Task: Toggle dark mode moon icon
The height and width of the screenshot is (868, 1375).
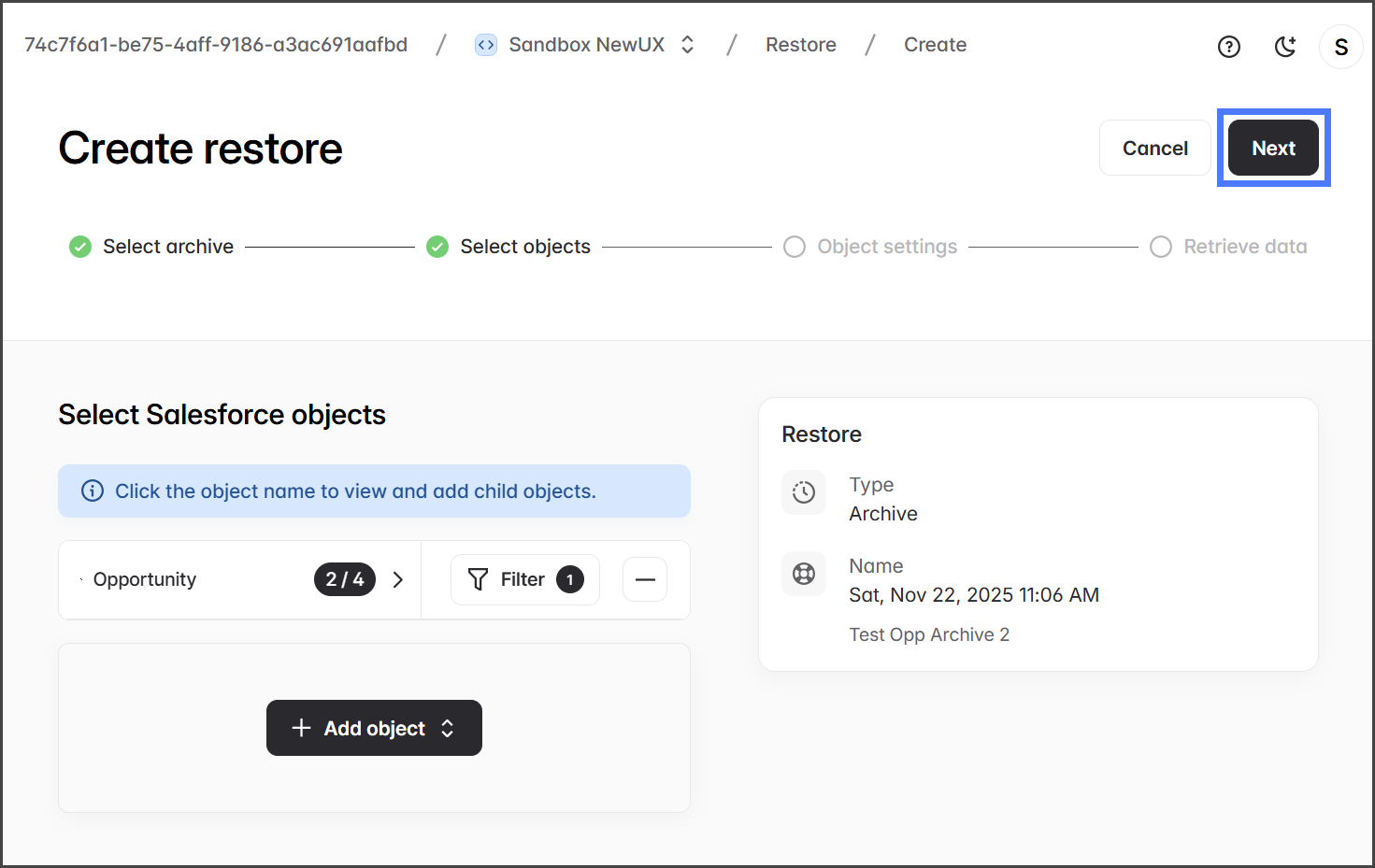Action: (1285, 47)
